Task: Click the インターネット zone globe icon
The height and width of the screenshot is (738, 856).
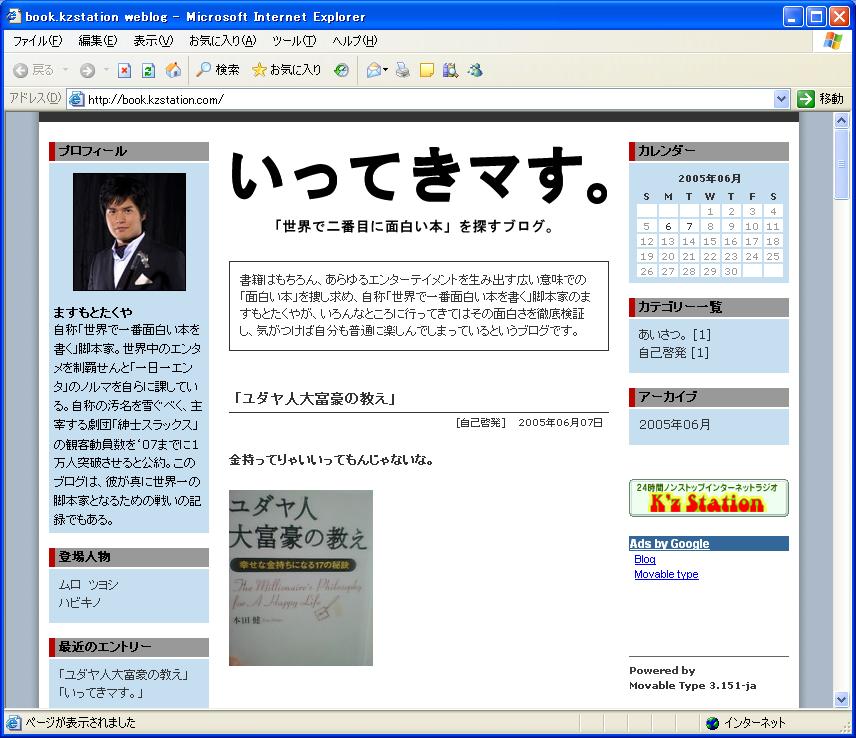Action: pyautogui.click(x=712, y=723)
